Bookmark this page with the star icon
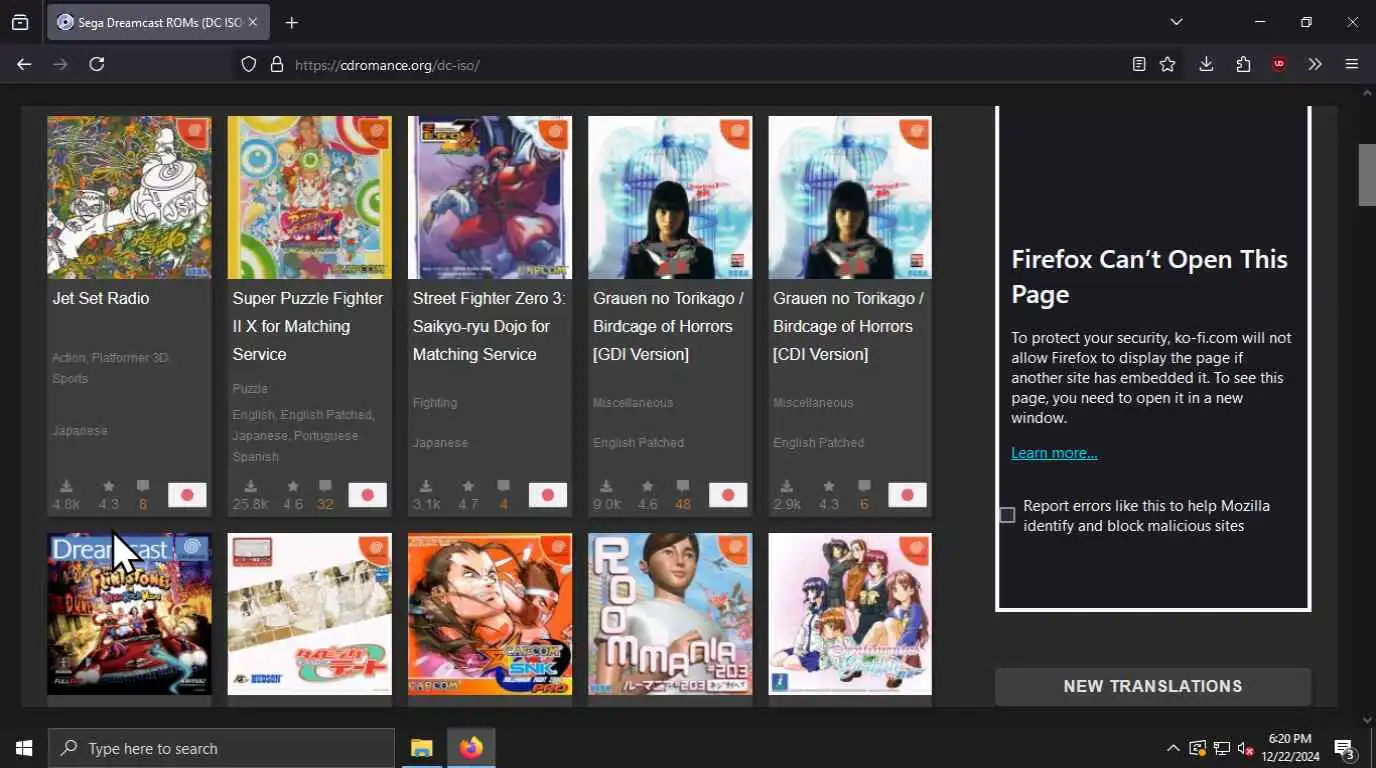The width and height of the screenshot is (1376, 768). point(1167,64)
